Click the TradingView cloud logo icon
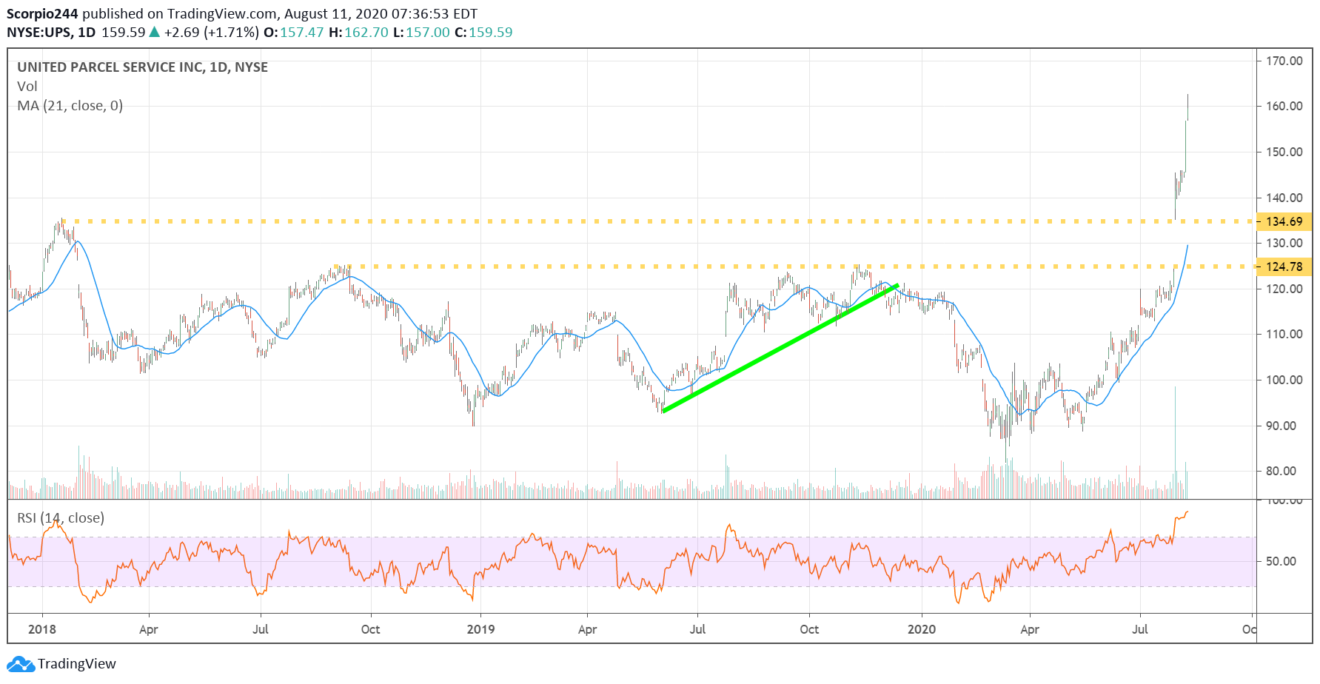This screenshot has height=684, width=1320. coord(19,664)
